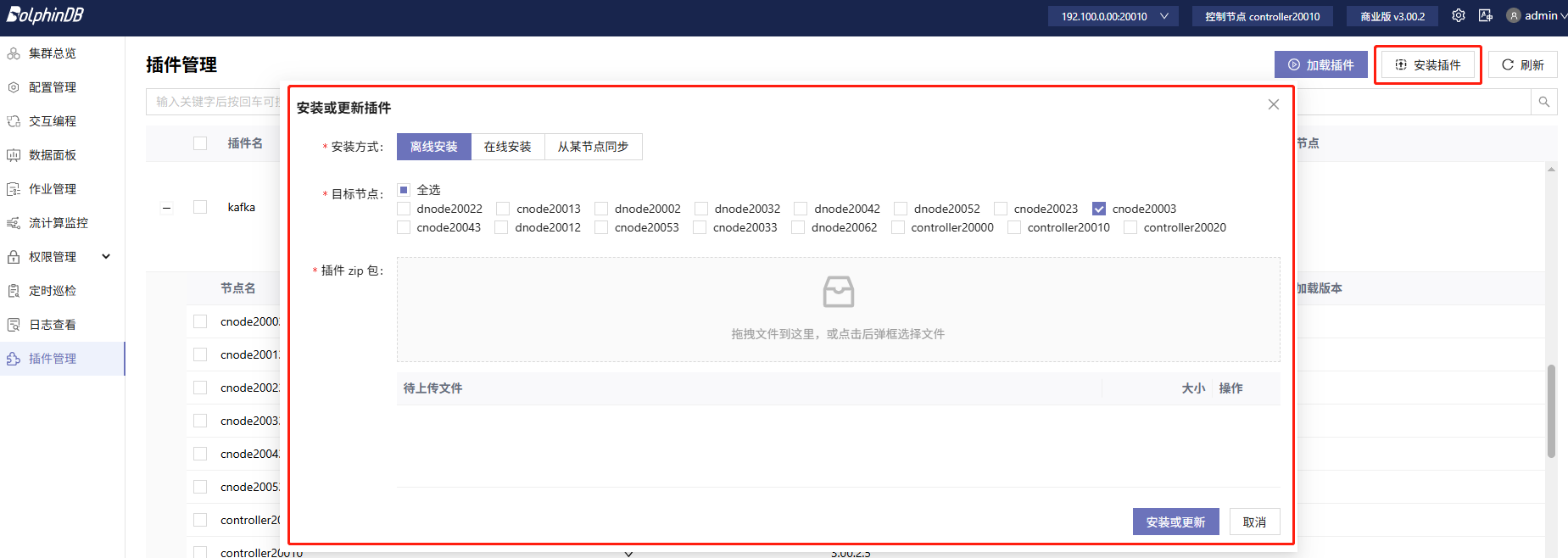Click the search magnifier icon
This screenshot has width=1568, height=558.
click(1543, 102)
